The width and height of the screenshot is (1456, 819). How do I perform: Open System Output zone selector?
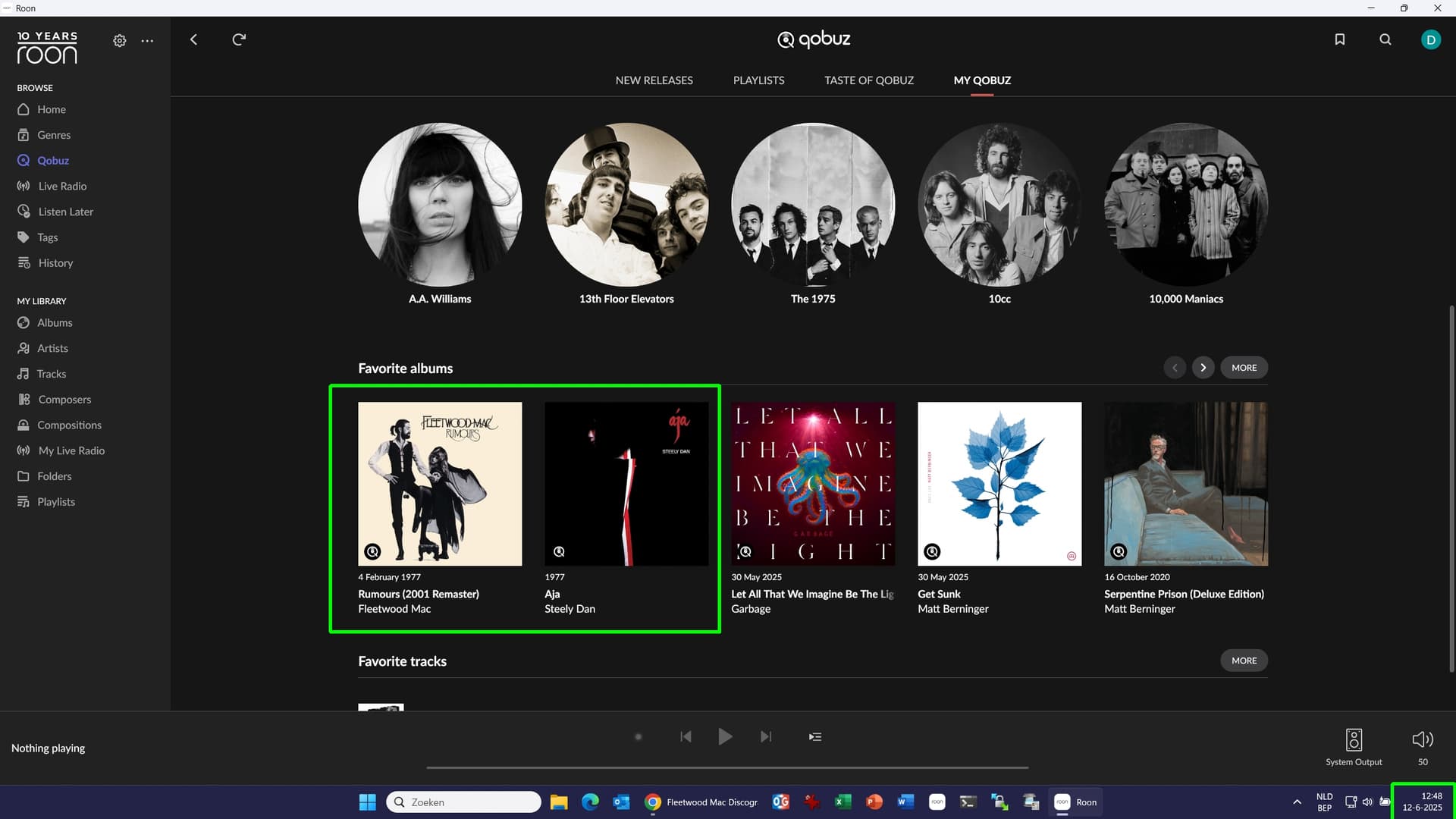(1354, 746)
